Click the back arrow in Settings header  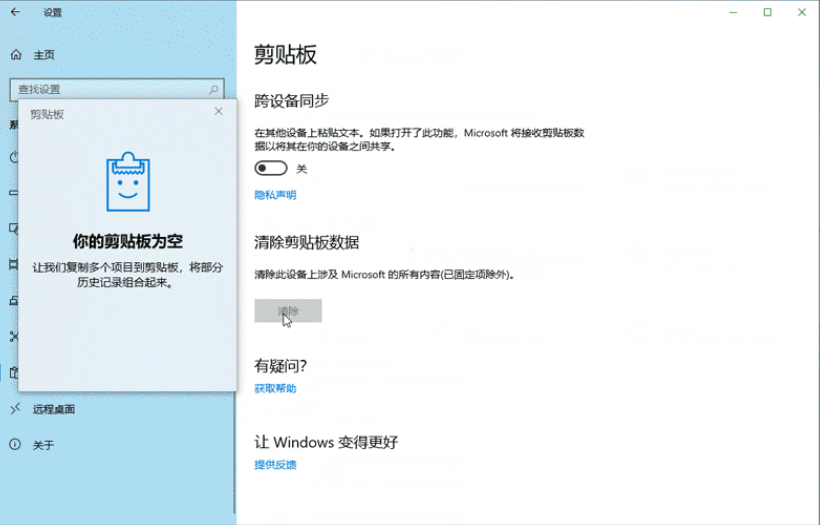click(15, 13)
